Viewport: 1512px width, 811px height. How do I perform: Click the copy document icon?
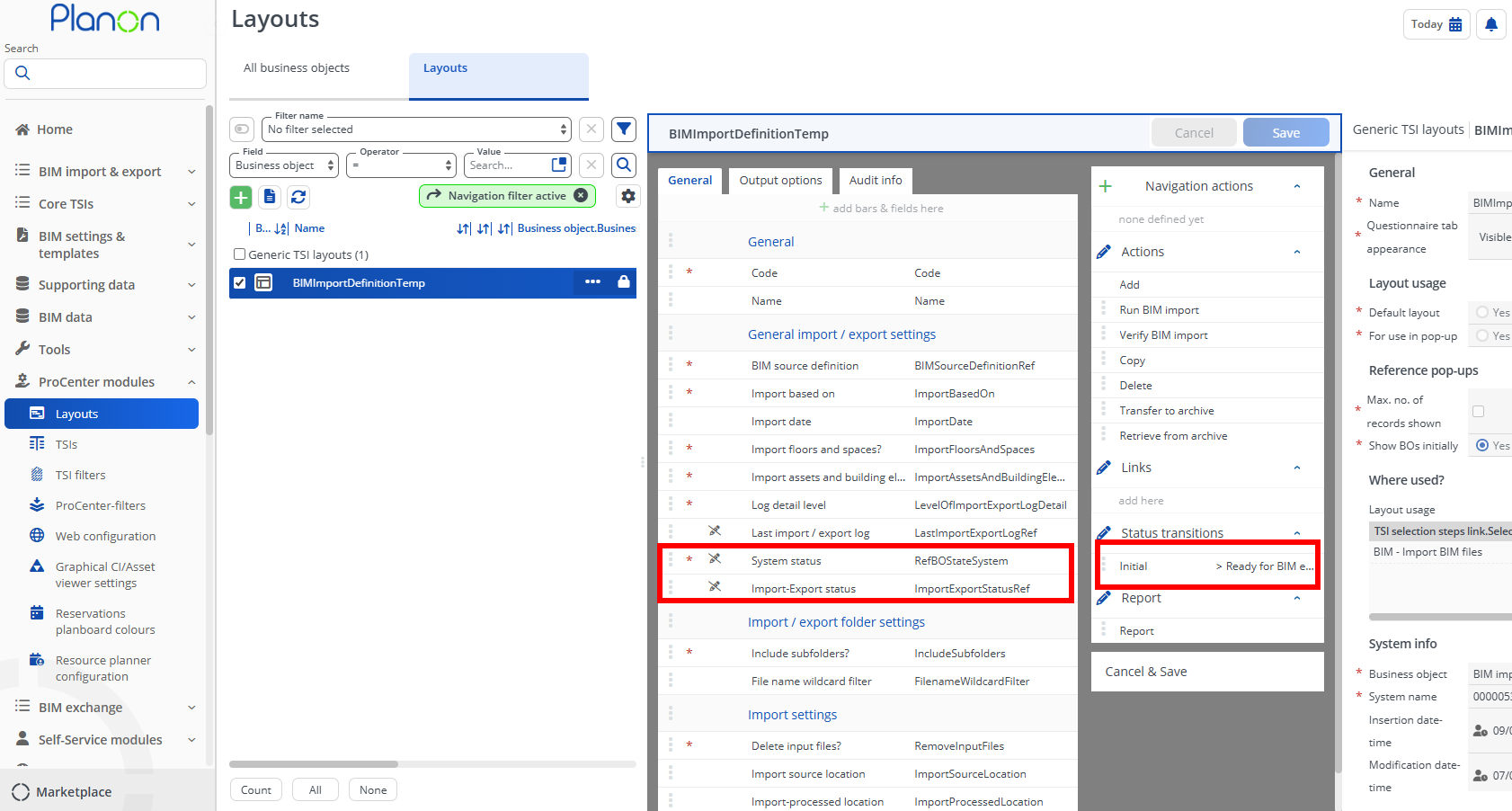[270, 197]
